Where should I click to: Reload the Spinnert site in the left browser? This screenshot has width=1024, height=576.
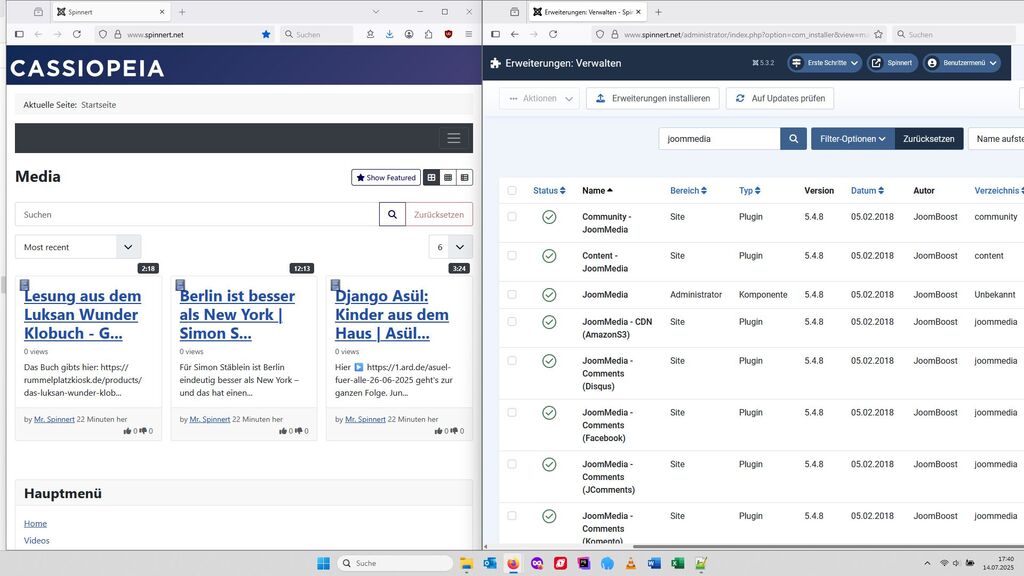77,34
